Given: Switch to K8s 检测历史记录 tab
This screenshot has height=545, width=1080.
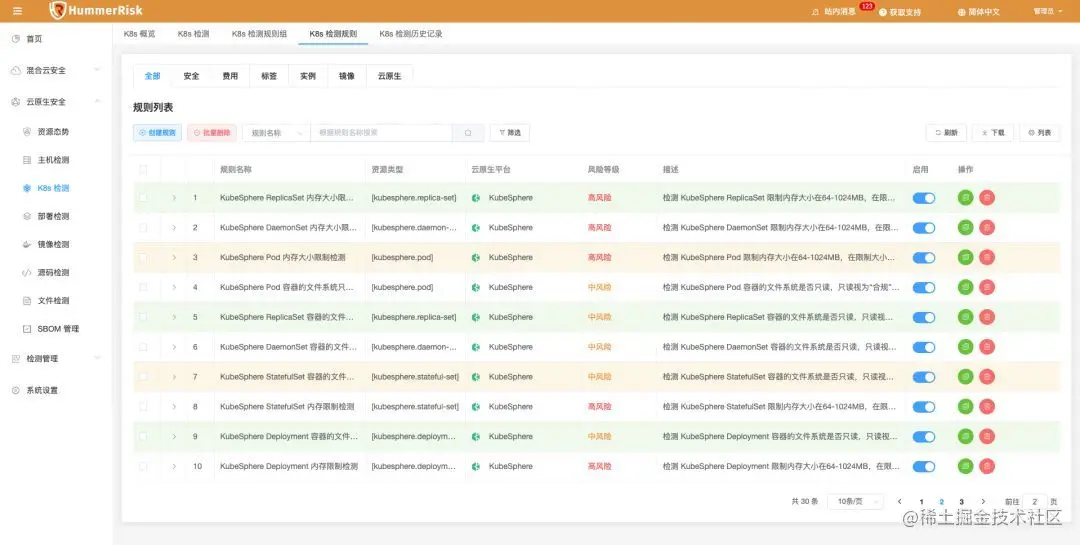Looking at the screenshot, I should tap(411, 33).
